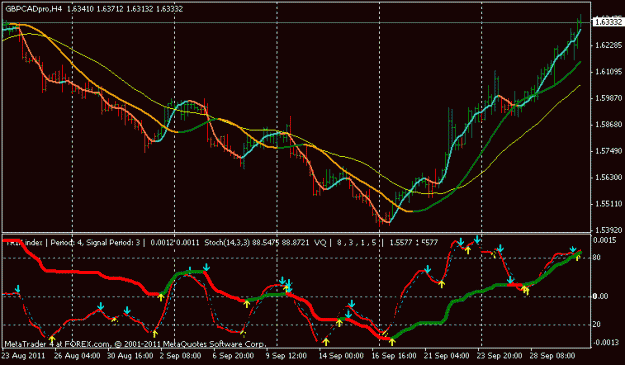The image size is (625, 365).
Task: Click the 26 Aug 04:00 time label
Action: [x=77, y=355]
